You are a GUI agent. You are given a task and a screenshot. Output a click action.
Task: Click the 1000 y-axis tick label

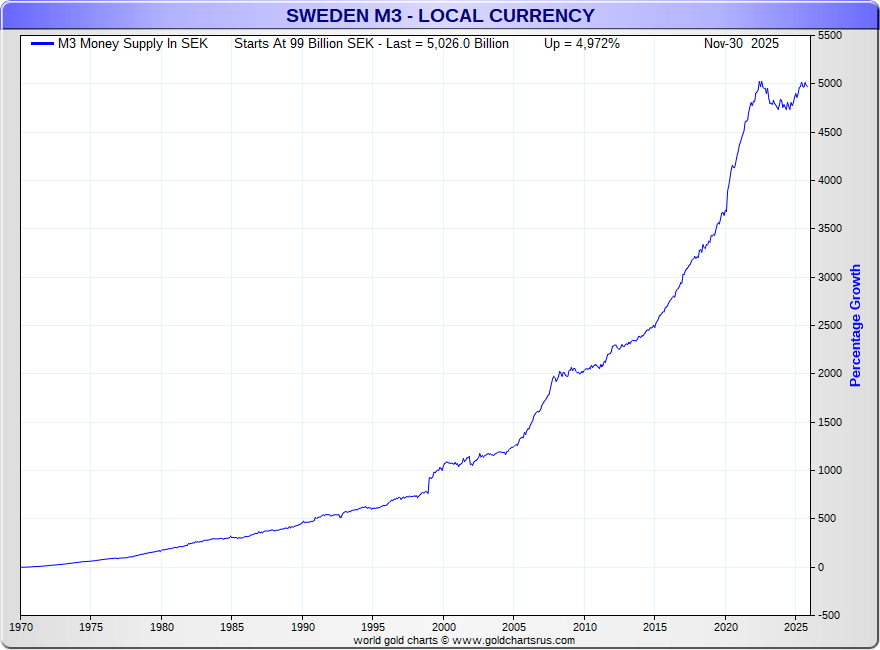click(830, 470)
